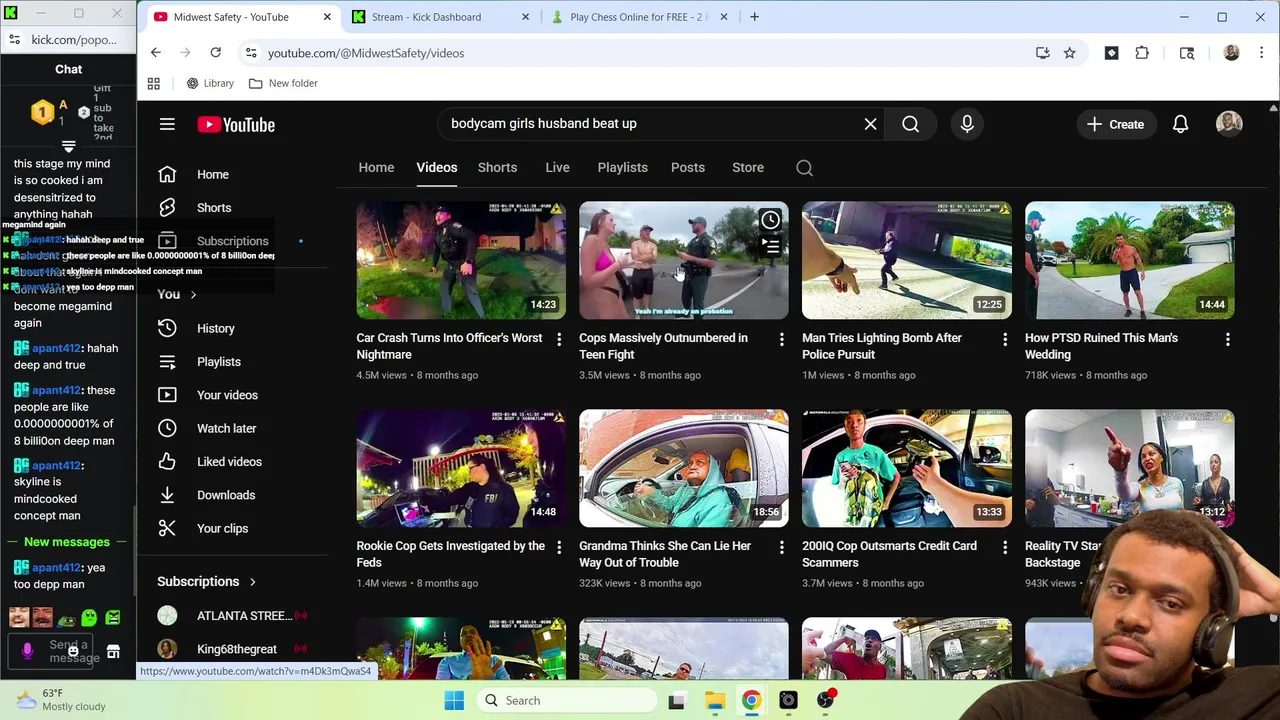Open options for Cops Massively Outnumbered video

coord(782,340)
